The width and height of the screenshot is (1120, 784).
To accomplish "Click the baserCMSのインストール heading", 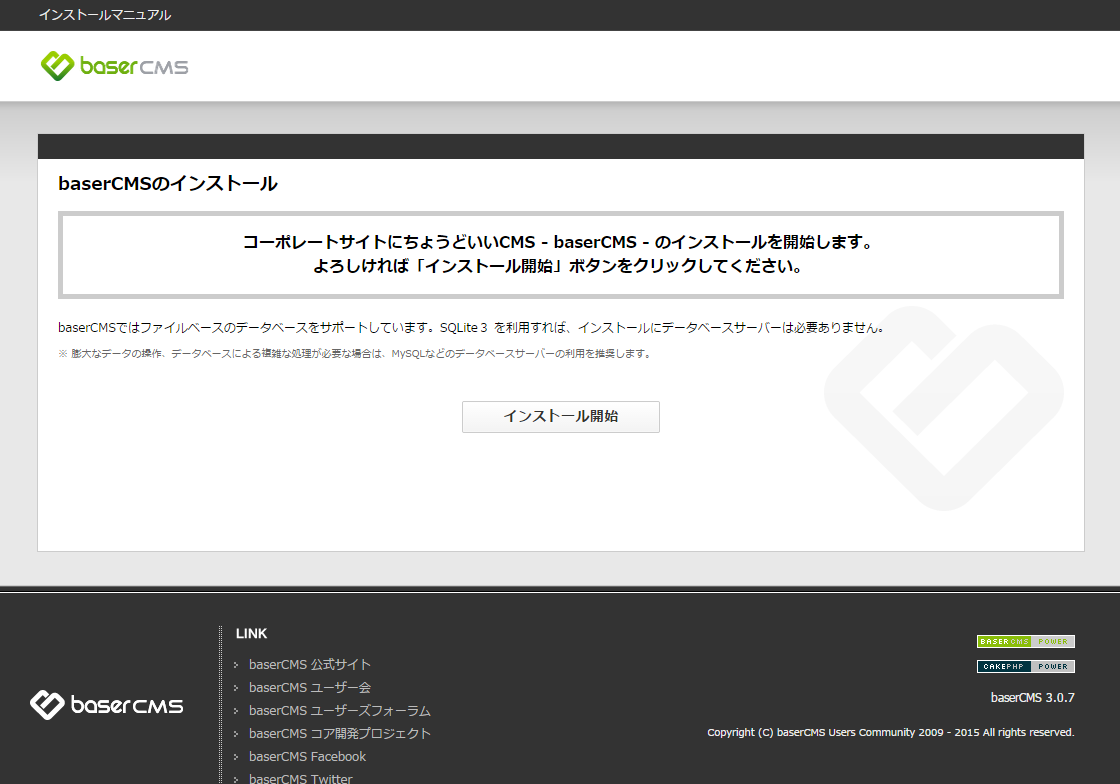I will 168,184.
